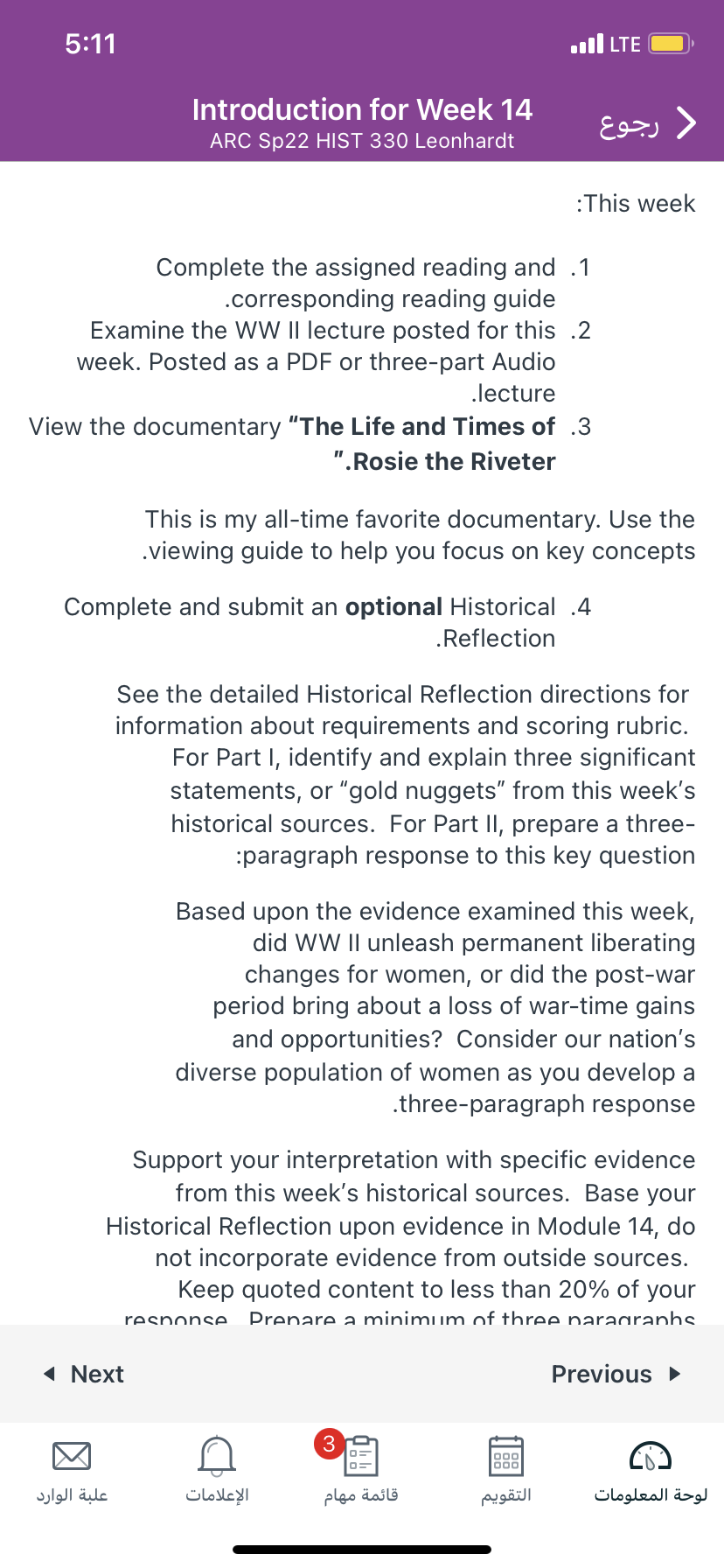The image size is (724, 1568).
Task: Select the علبة الوارد tab label
Action: 72,1494
